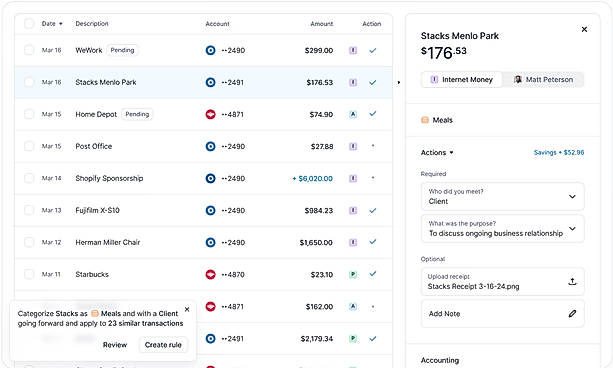Click the red account icon for Home Depot
Image resolution: width=613 pixels, height=368 pixels.
[x=210, y=115]
